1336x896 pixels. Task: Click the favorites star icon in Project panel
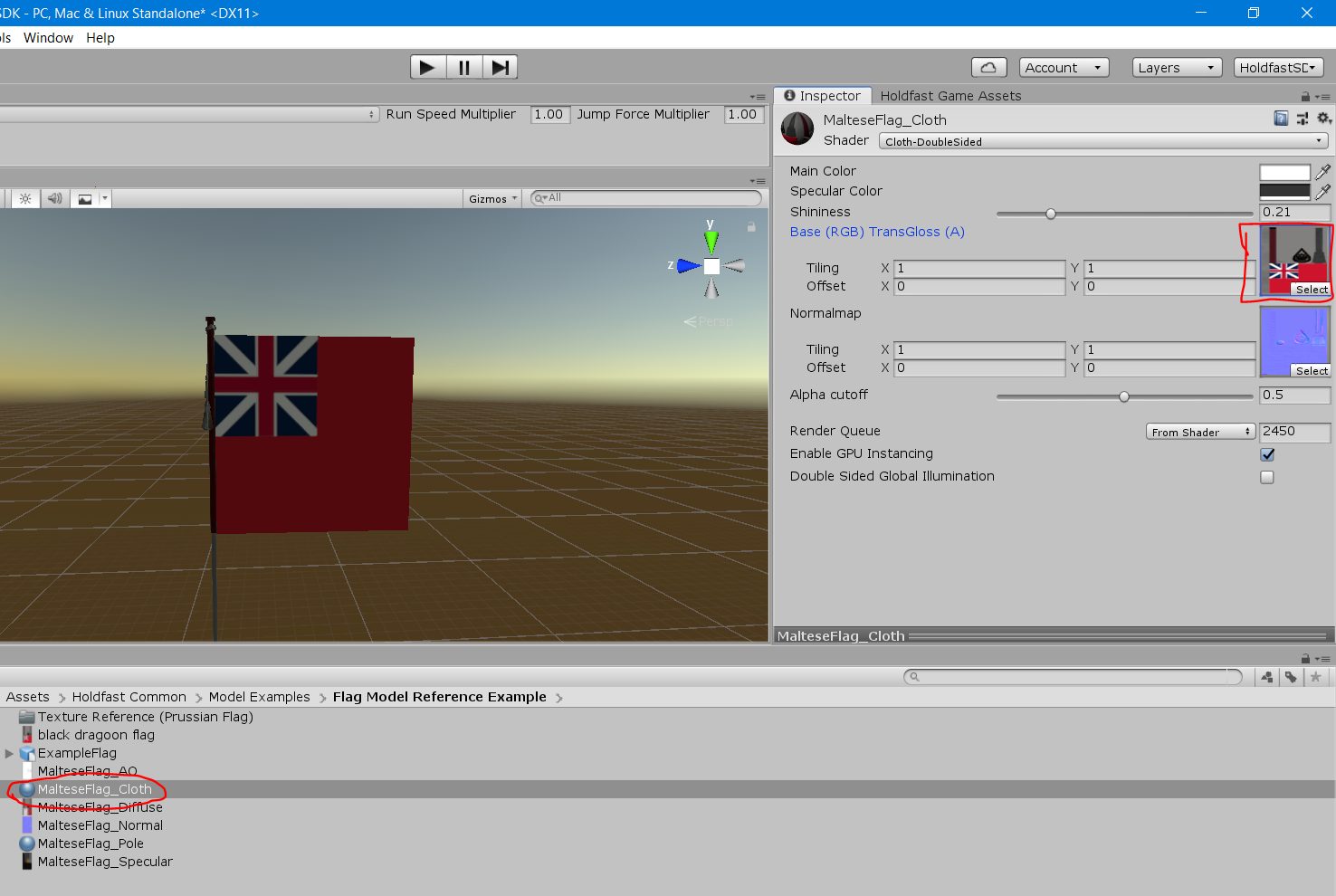tap(1316, 677)
